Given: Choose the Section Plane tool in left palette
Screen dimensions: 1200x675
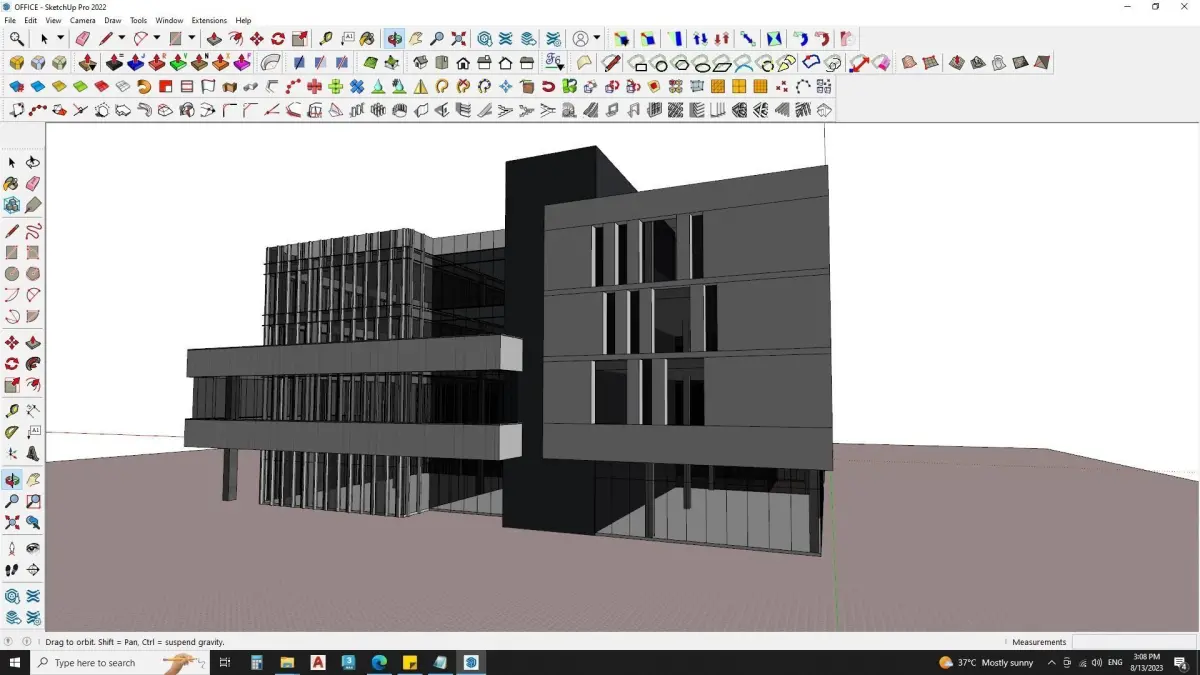Looking at the screenshot, I should point(33,570).
